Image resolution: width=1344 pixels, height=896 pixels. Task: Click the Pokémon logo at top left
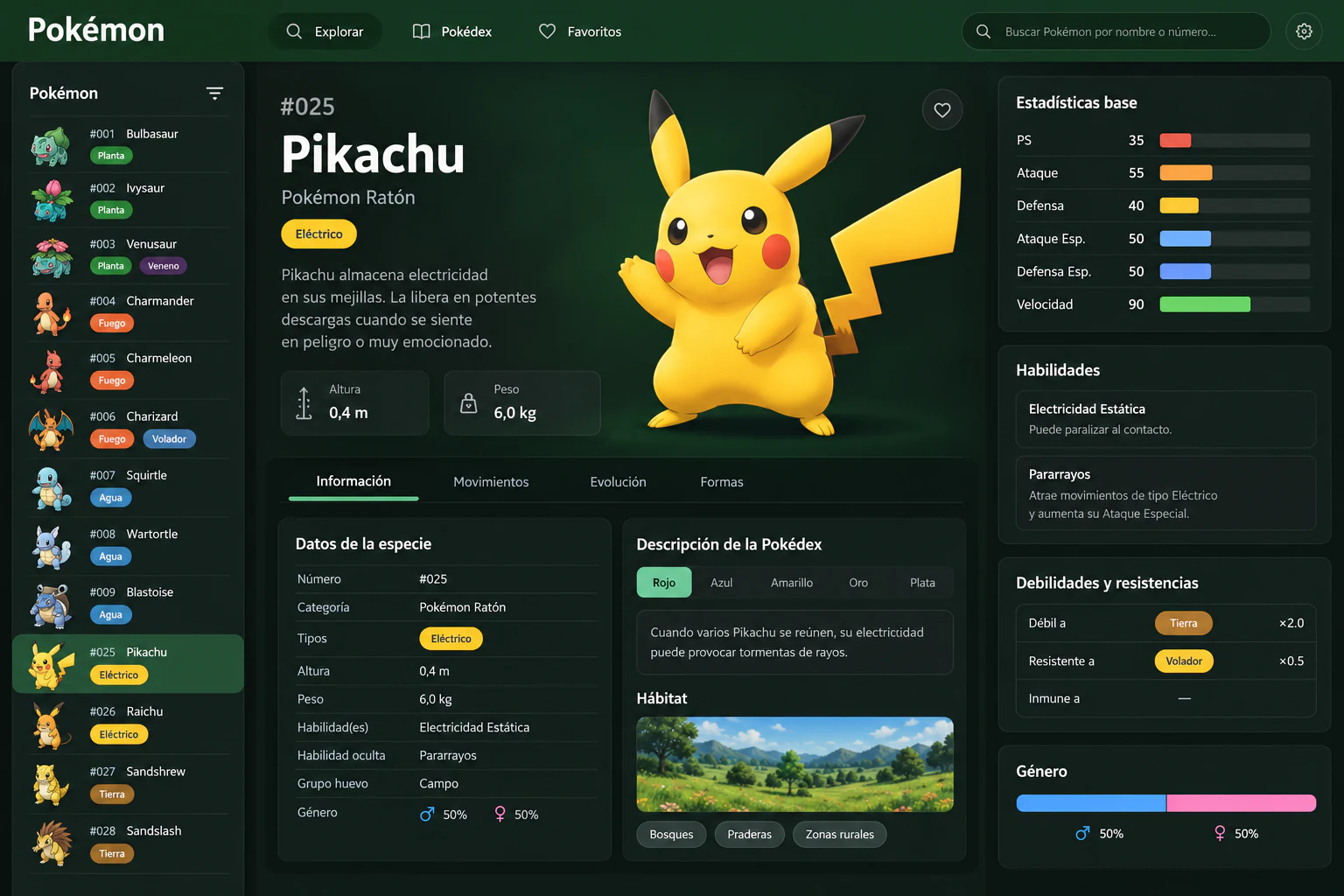[96, 30]
